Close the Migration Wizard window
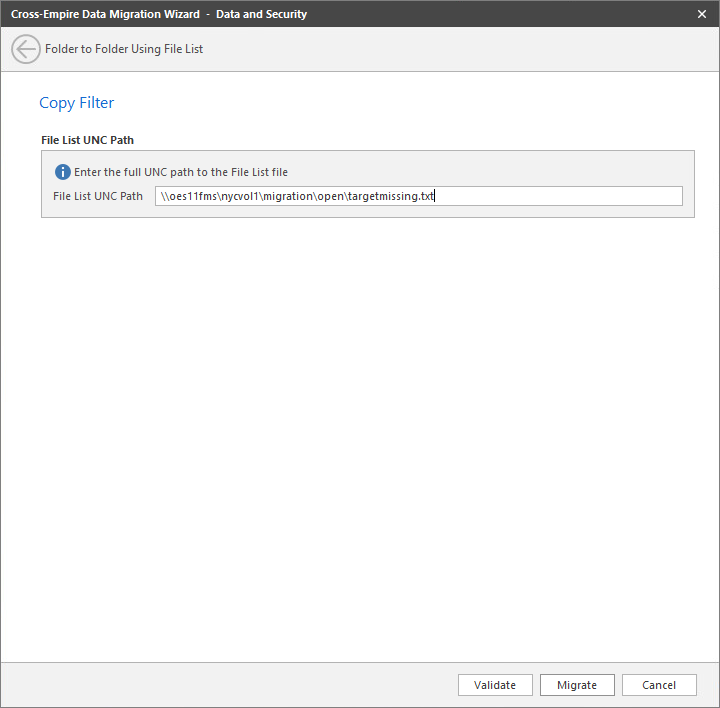The height and width of the screenshot is (708, 720). (x=702, y=14)
